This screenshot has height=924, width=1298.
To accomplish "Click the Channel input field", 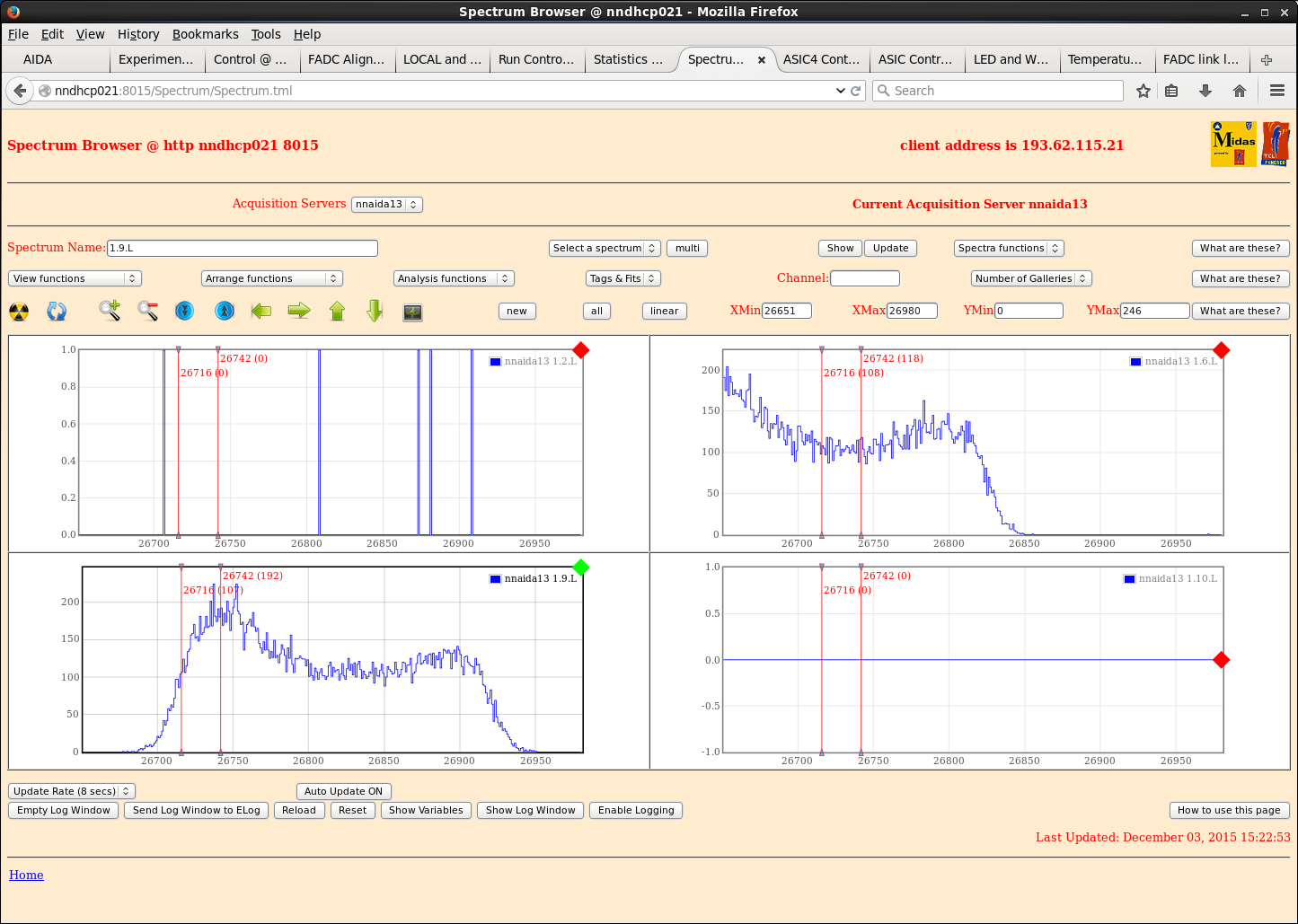I will 865,278.
